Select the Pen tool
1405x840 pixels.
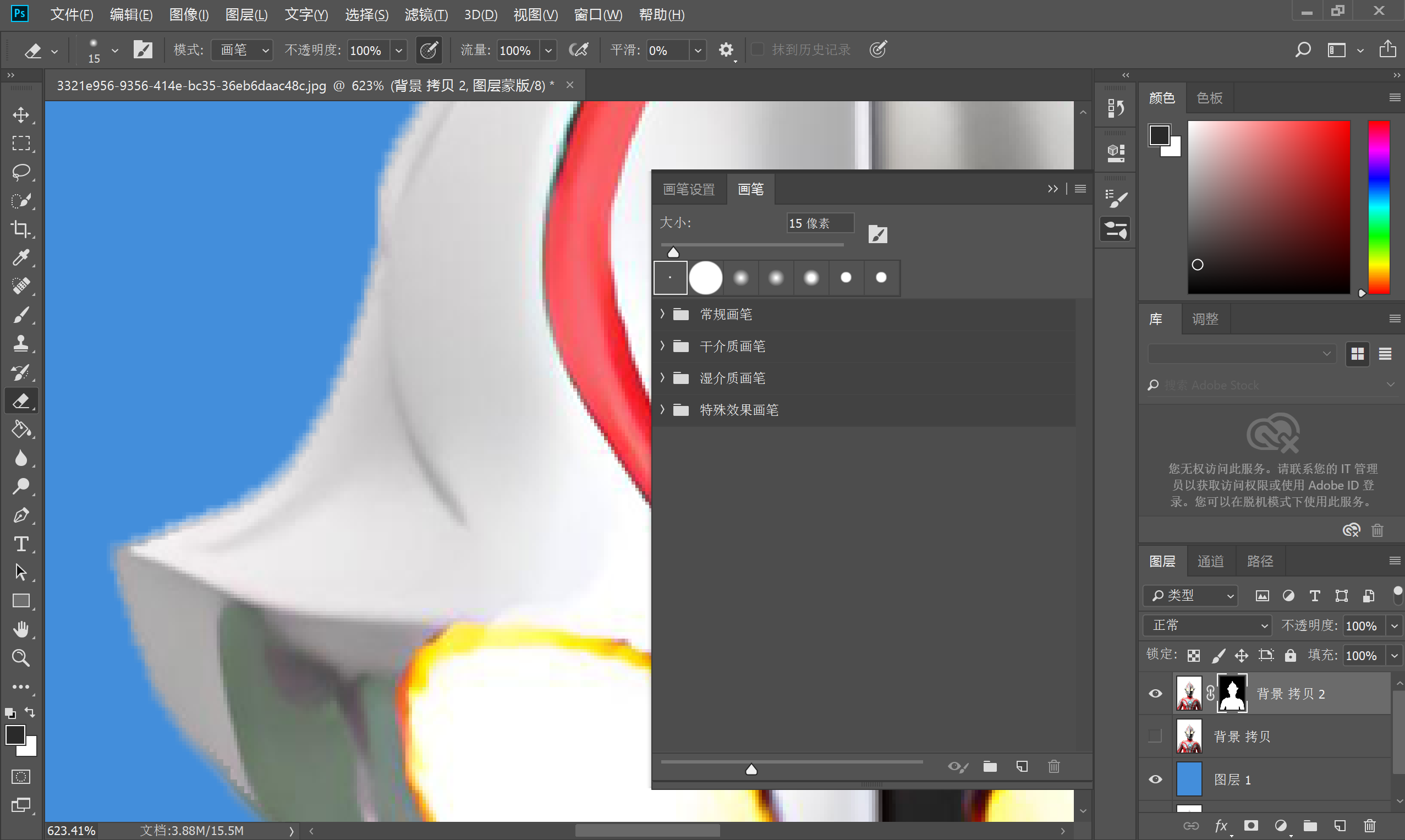[x=21, y=515]
